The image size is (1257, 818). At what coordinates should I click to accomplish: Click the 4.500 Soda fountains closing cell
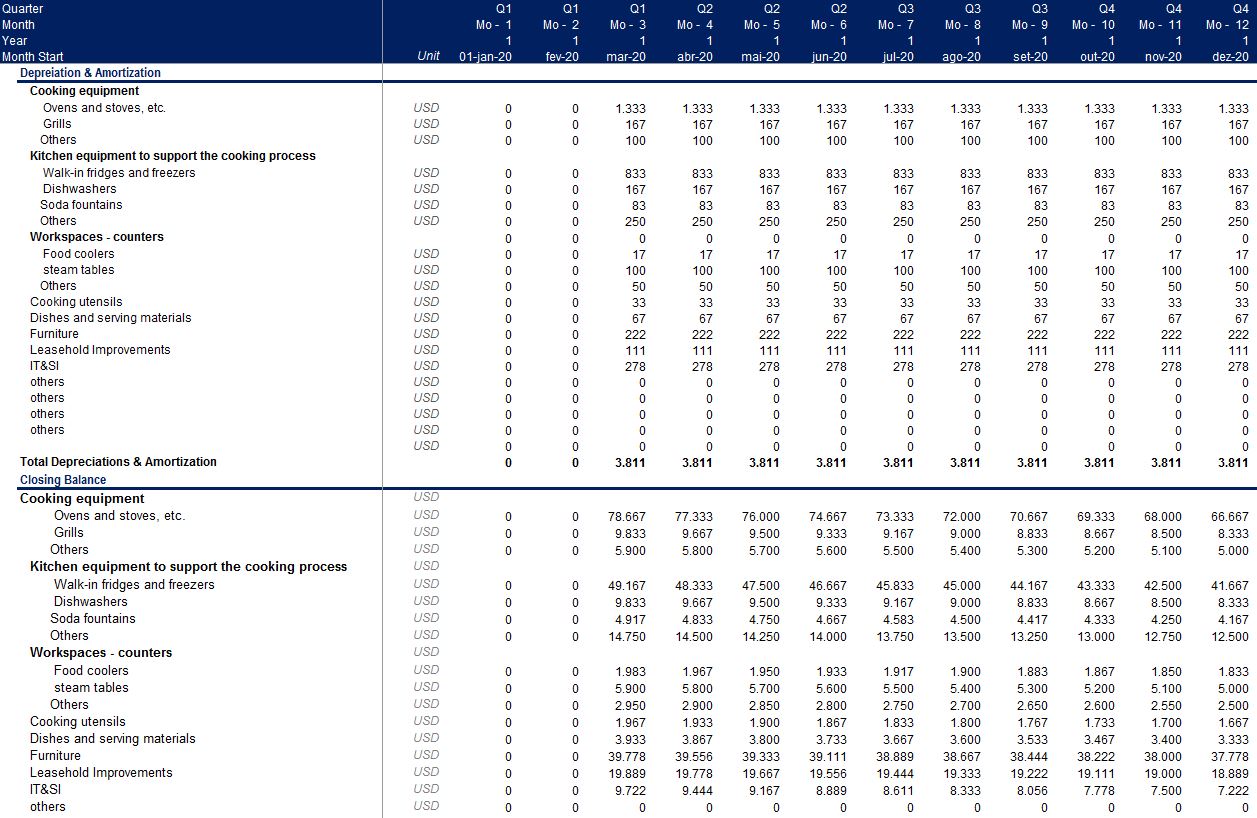click(x=965, y=619)
